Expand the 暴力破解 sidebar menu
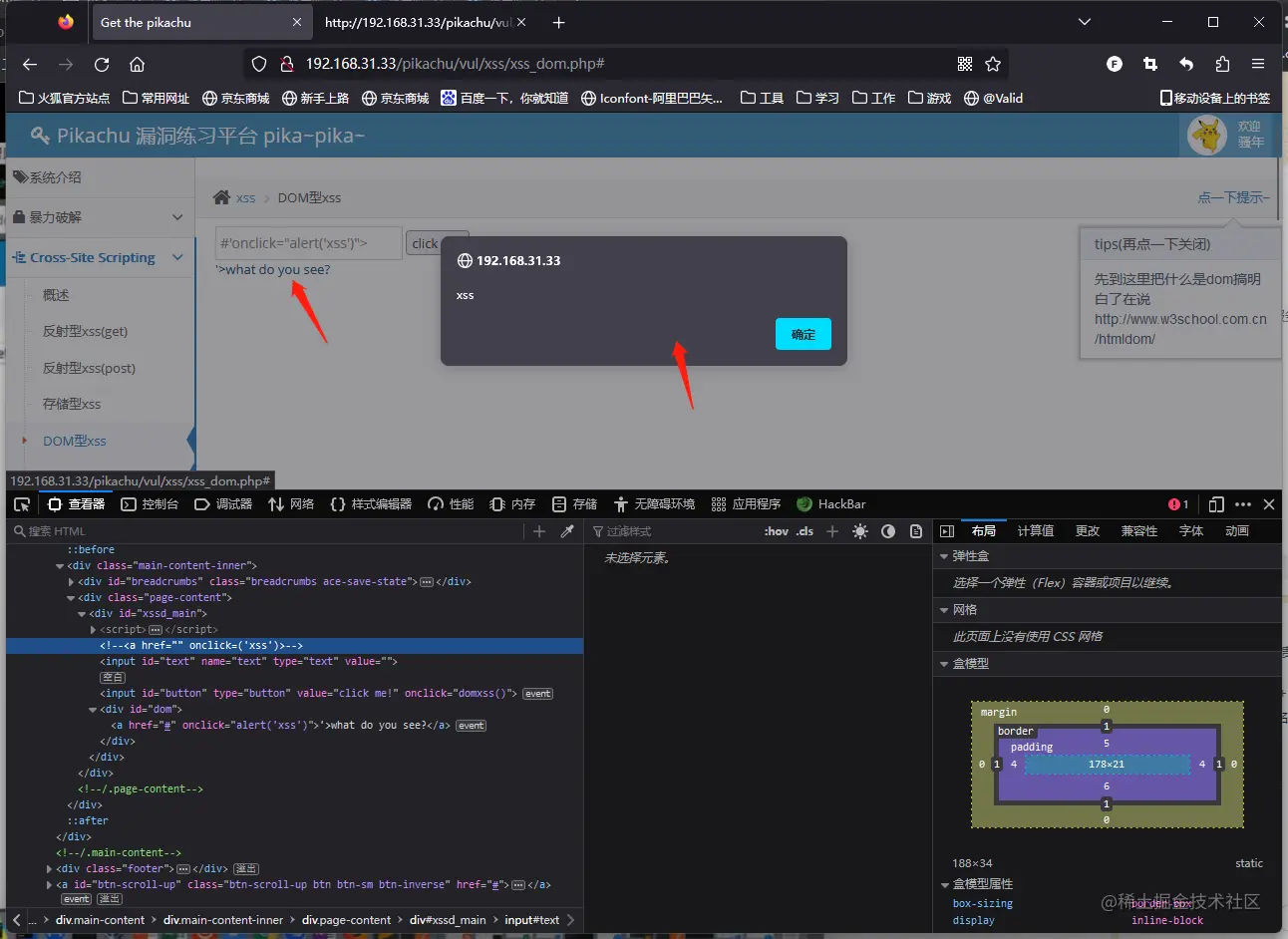This screenshot has width=1288, height=939. click(98, 217)
